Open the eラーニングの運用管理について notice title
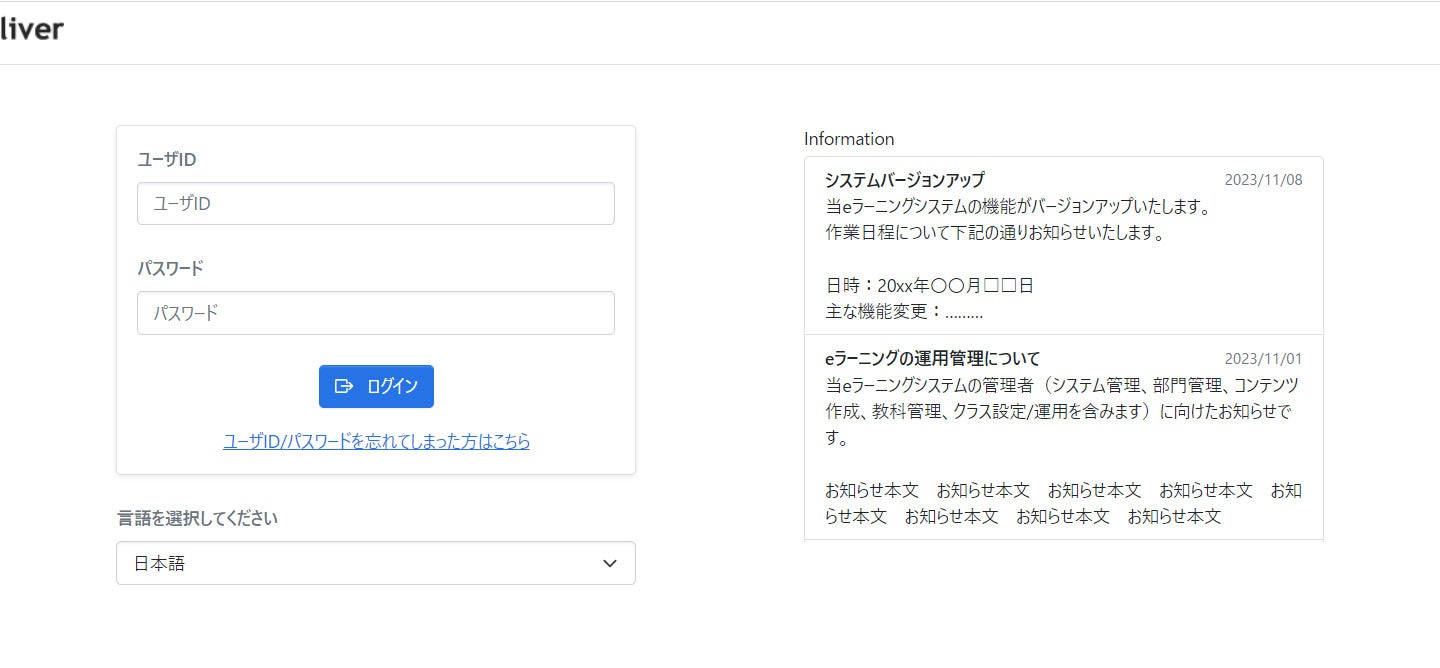This screenshot has height=668, width=1440. click(x=933, y=358)
